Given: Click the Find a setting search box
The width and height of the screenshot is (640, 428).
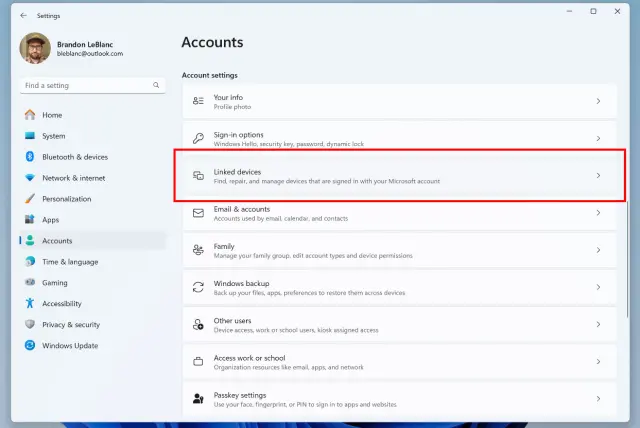Looking at the screenshot, I should (x=85, y=86).
